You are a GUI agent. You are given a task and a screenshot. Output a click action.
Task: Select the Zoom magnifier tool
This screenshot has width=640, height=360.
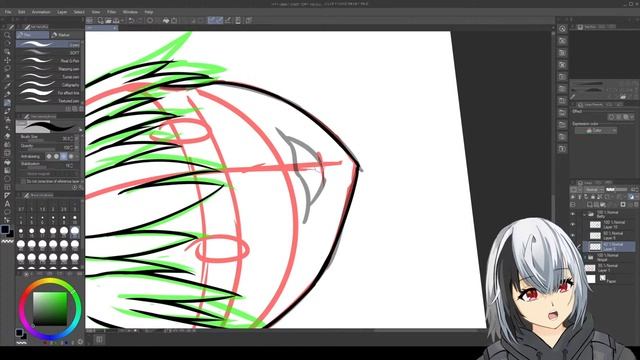7,36
